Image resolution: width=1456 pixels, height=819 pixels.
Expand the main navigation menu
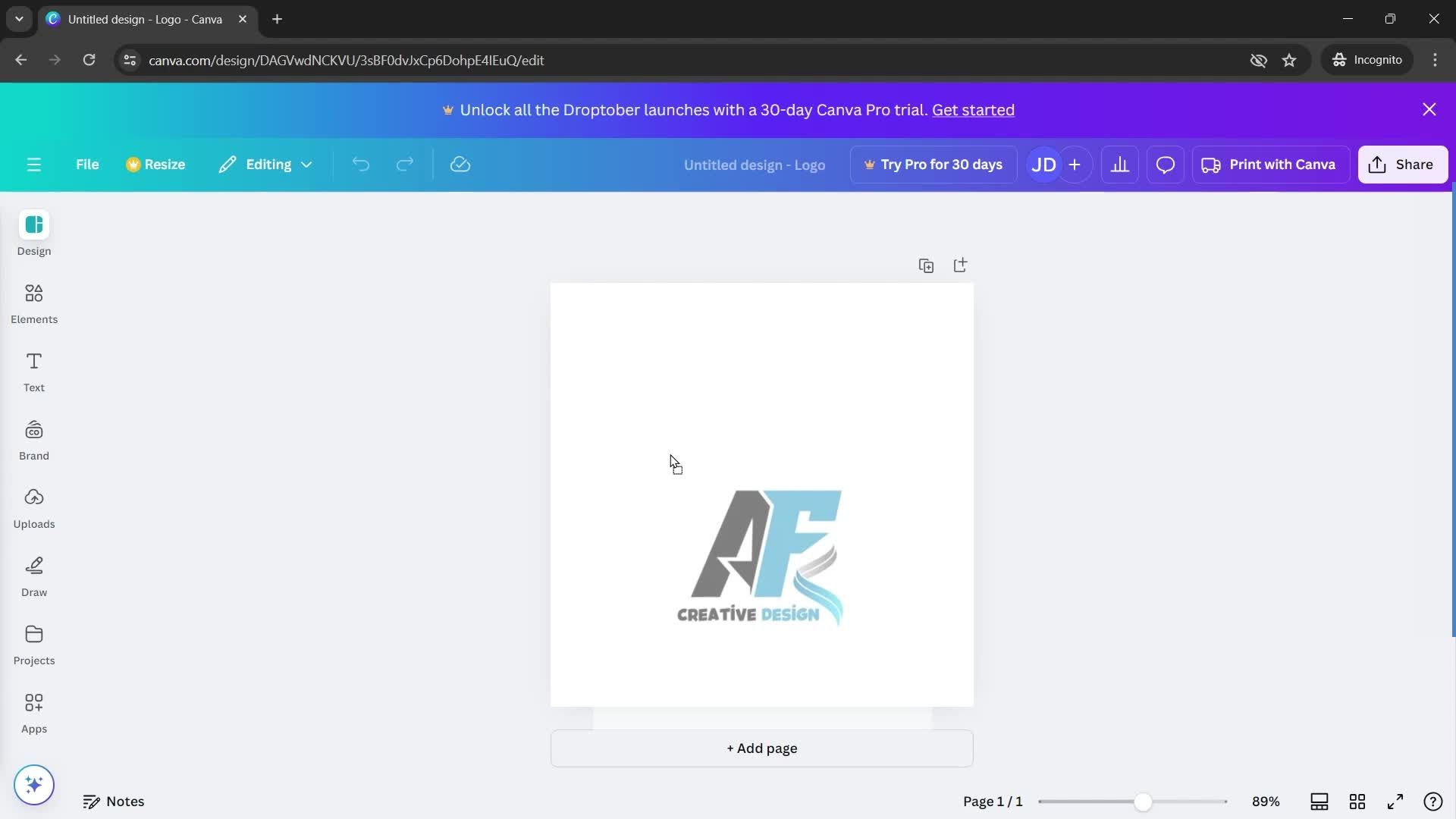(x=33, y=165)
